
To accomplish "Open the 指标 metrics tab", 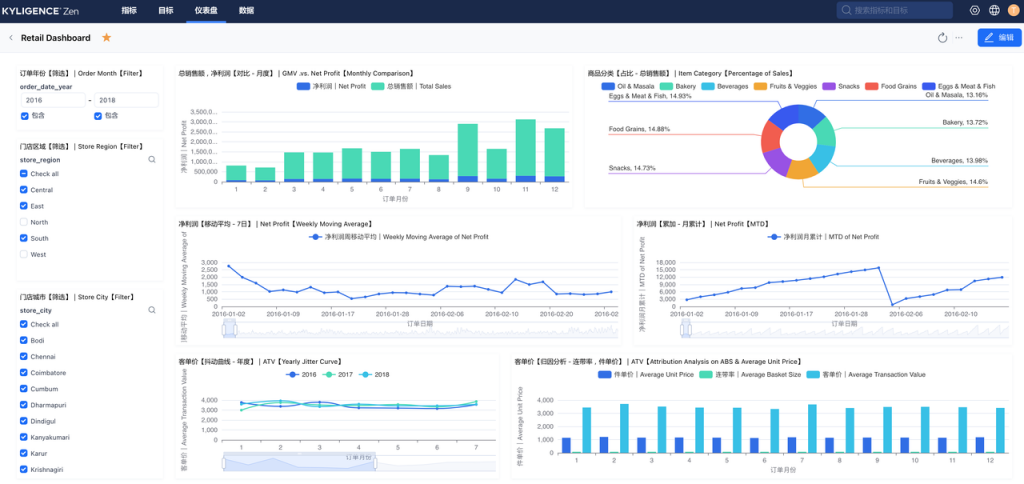I will 129,10.
